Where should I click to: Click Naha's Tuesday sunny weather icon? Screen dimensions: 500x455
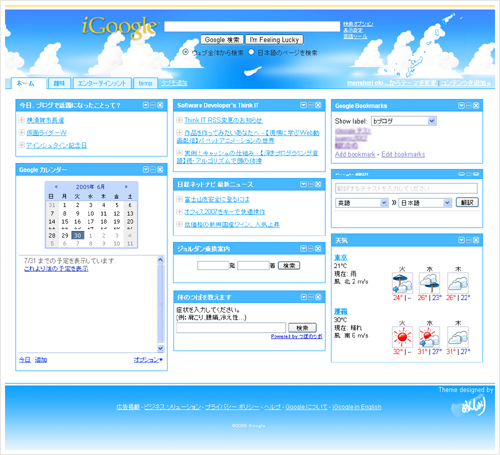402,337
